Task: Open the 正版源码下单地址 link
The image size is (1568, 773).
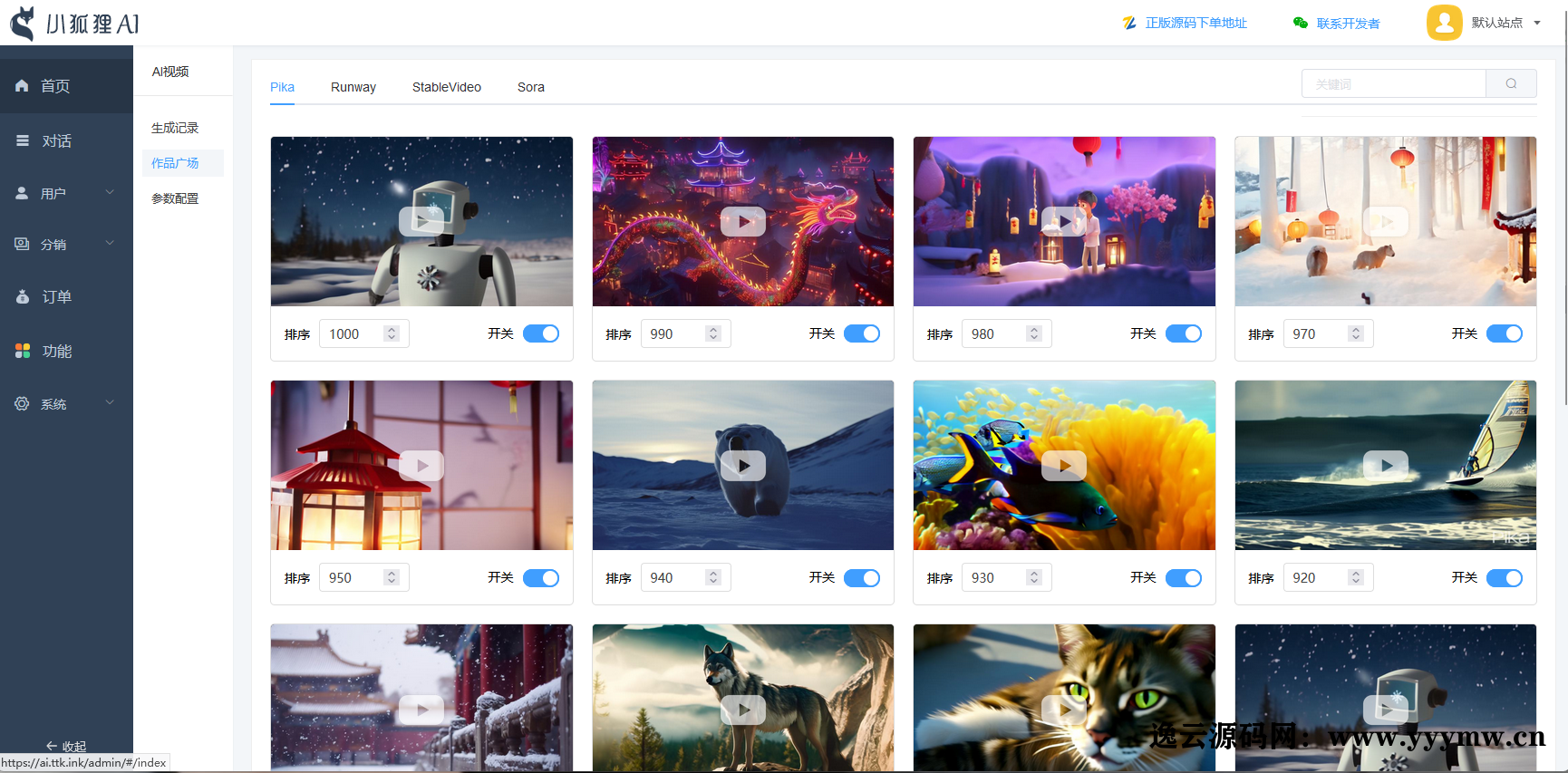Action: click(x=1196, y=23)
